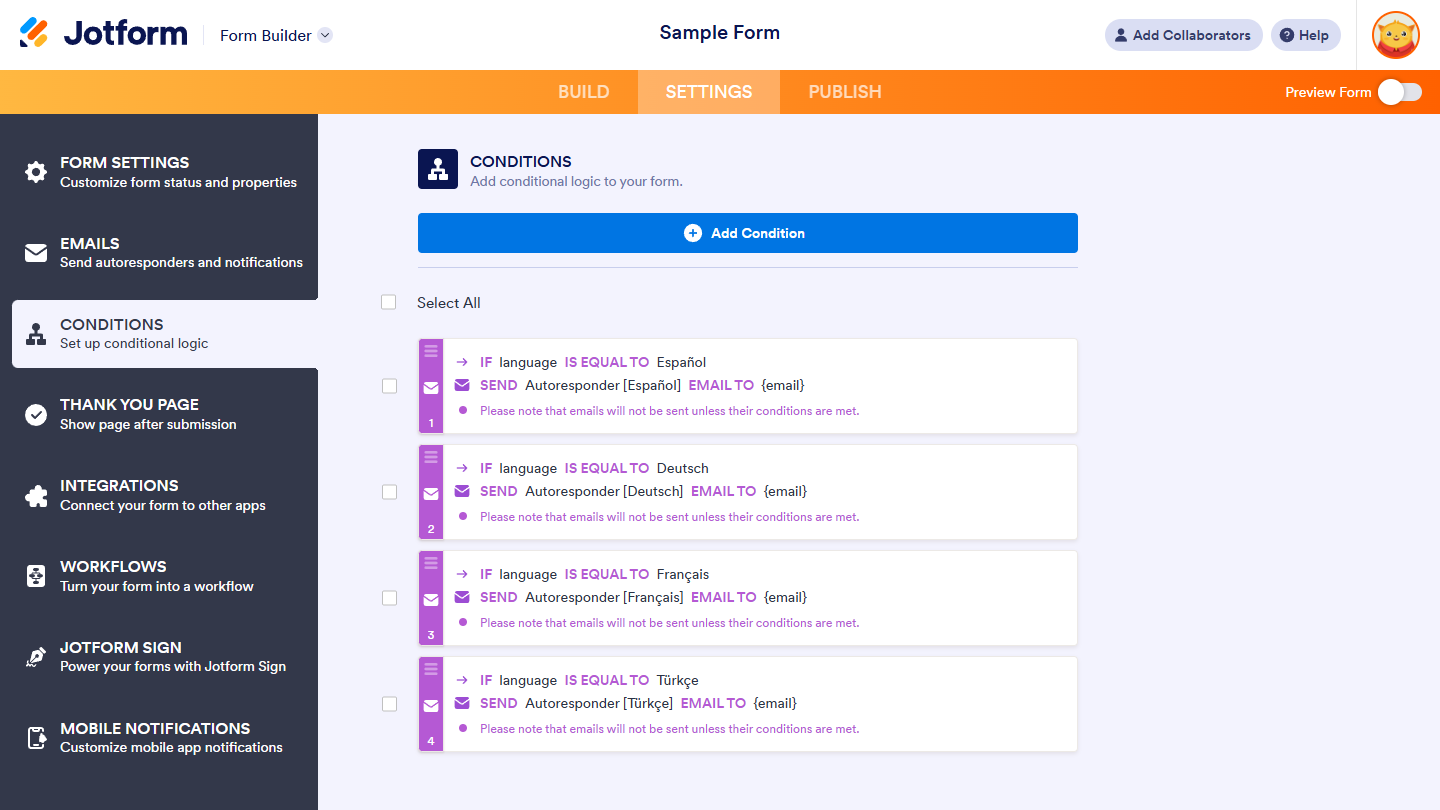Screen dimensions: 1440x810
Task: Tick the checkbox for the Español condition
Action: 389,386
